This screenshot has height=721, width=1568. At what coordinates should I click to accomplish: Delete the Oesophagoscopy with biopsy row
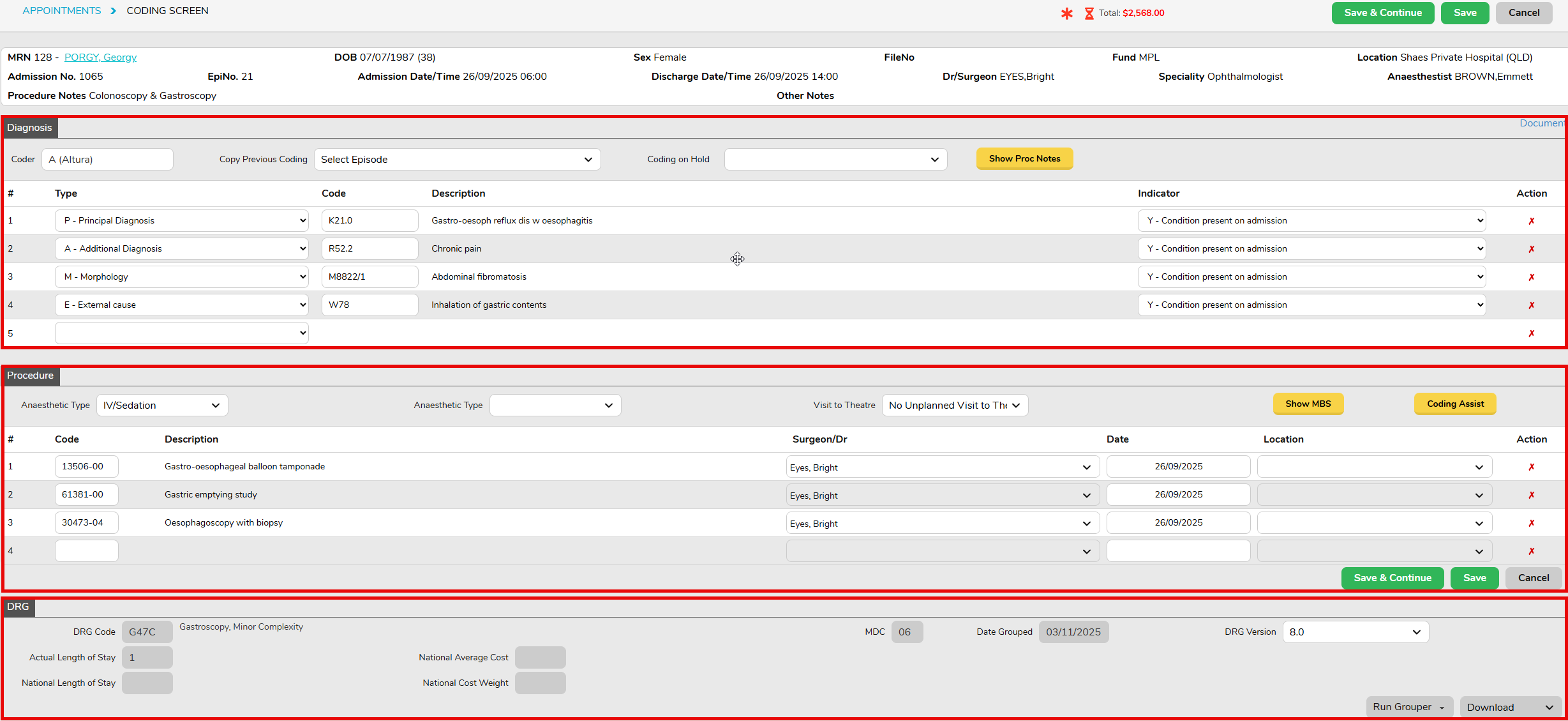click(x=1531, y=523)
